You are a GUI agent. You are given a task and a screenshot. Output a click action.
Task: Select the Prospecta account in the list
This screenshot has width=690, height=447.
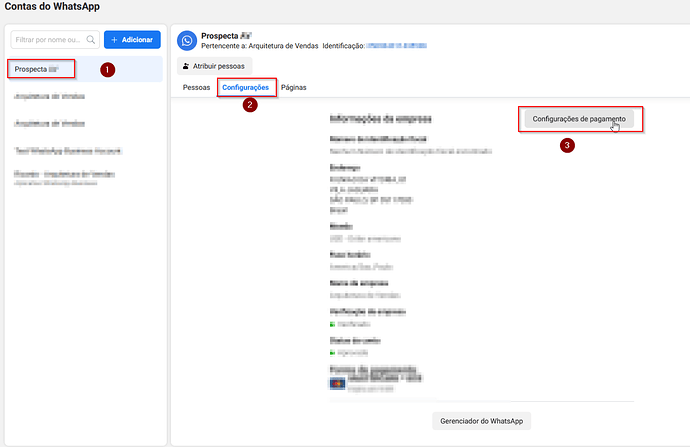(x=84, y=69)
